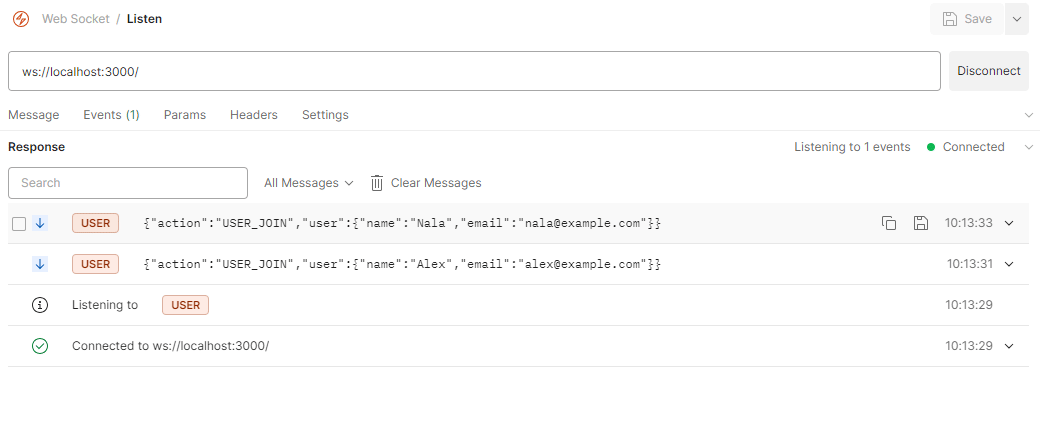
Task: Click the incoming arrow icon on Alex message
Action: pos(40,264)
